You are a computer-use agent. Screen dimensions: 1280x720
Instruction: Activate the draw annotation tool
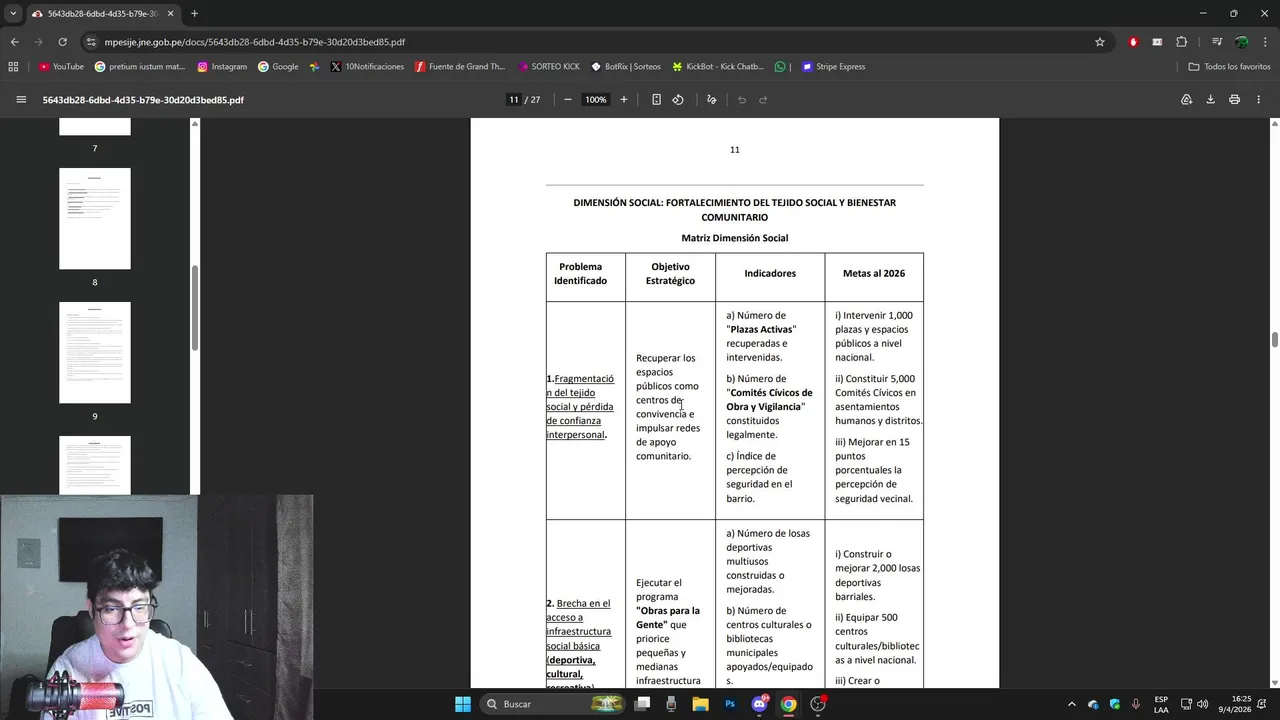(x=712, y=100)
